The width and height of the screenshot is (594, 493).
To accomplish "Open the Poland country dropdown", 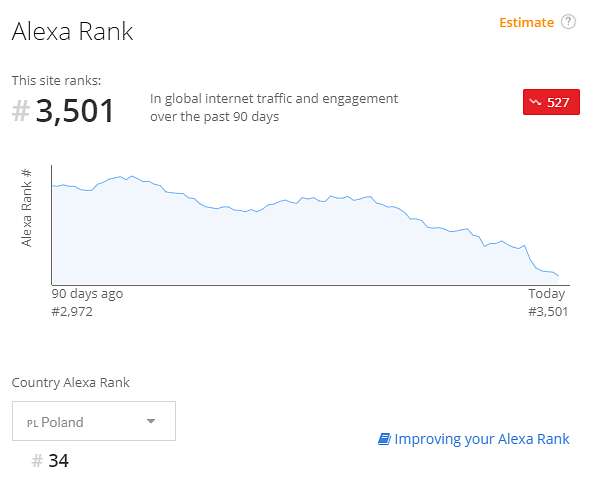I will (94, 421).
